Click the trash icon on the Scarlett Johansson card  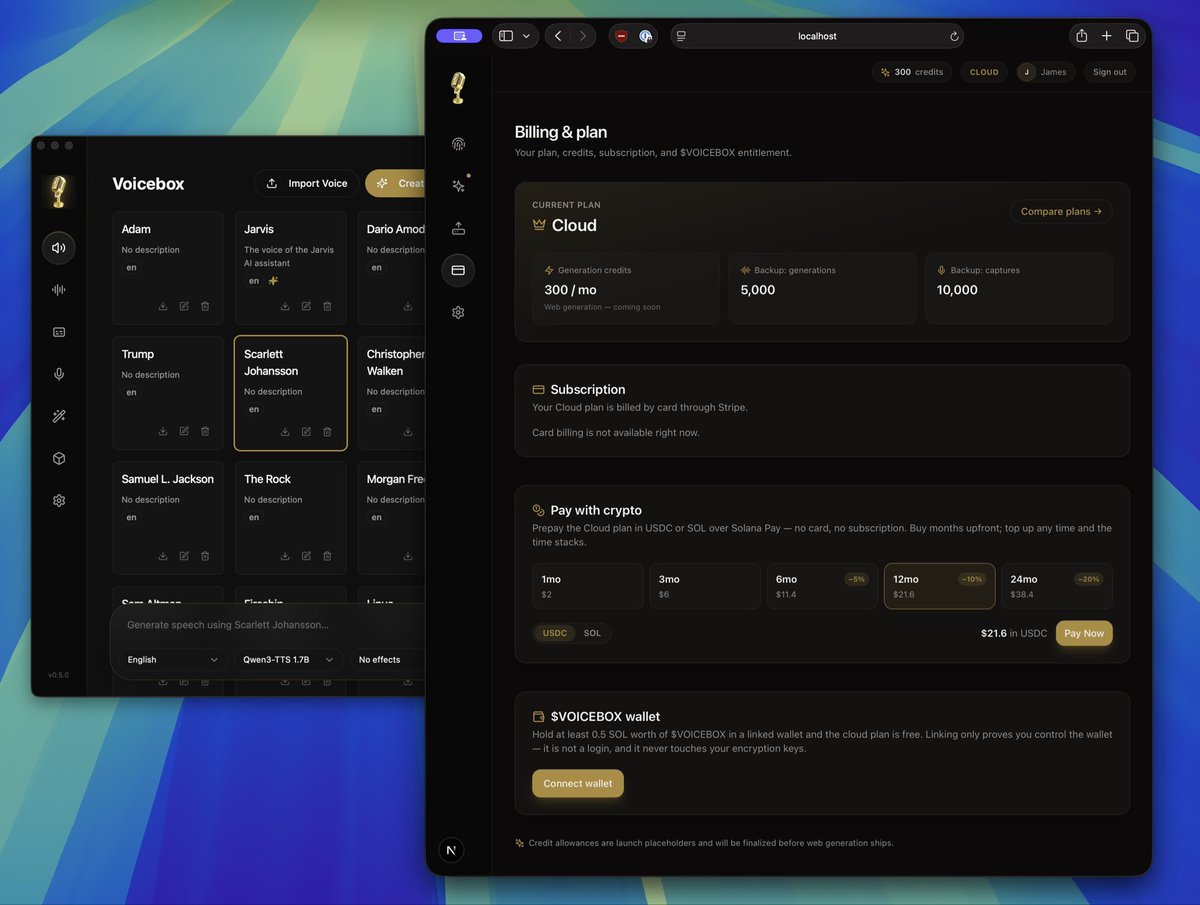[x=327, y=432]
